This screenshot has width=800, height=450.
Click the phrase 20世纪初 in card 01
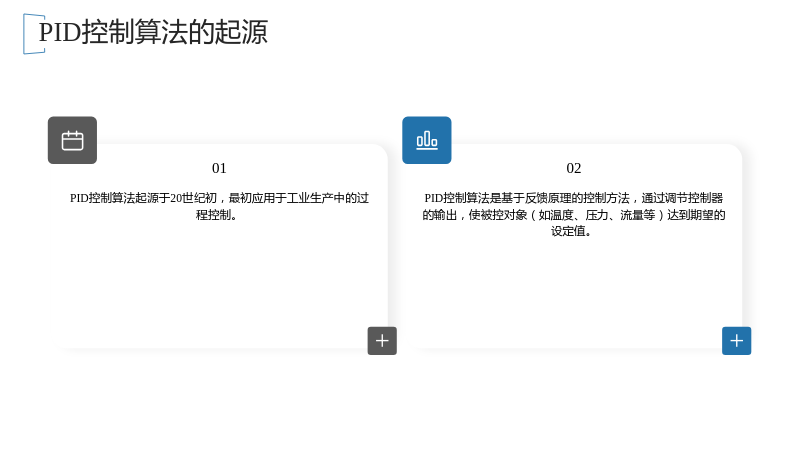tap(193, 198)
